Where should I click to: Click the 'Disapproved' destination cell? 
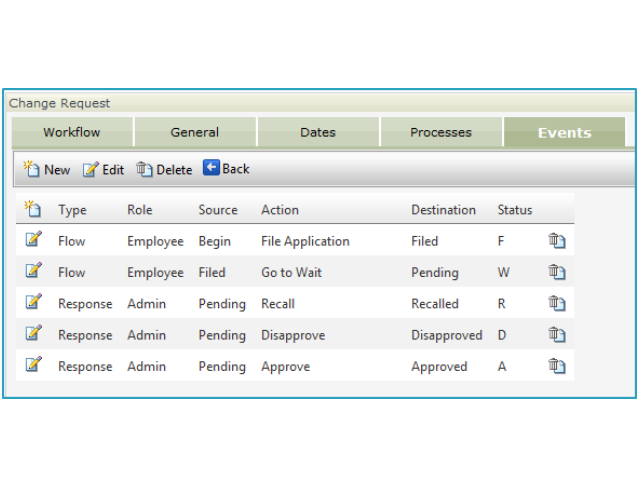point(447,335)
